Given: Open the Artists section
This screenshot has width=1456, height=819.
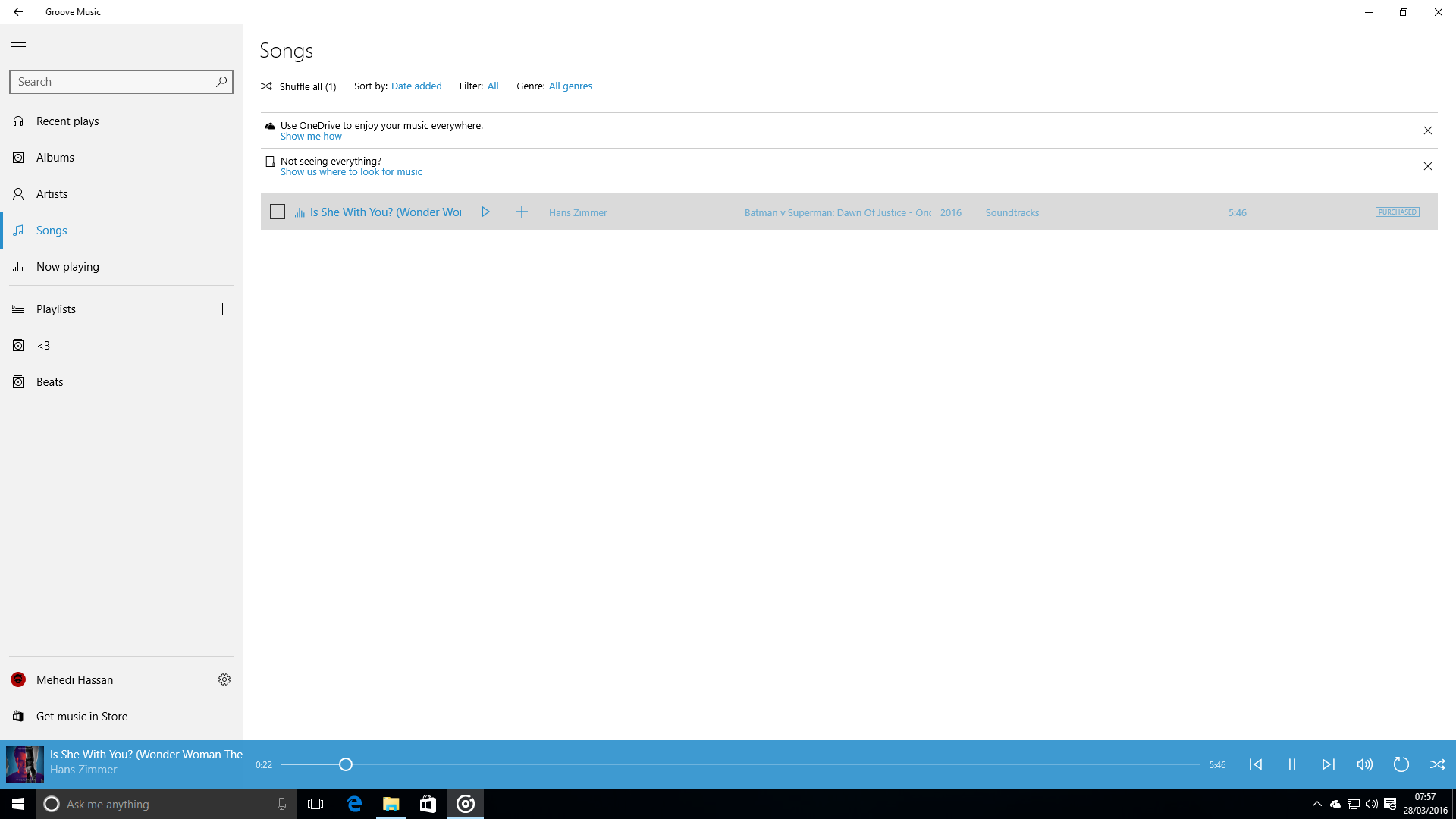Looking at the screenshot, I should pos(121,194).
